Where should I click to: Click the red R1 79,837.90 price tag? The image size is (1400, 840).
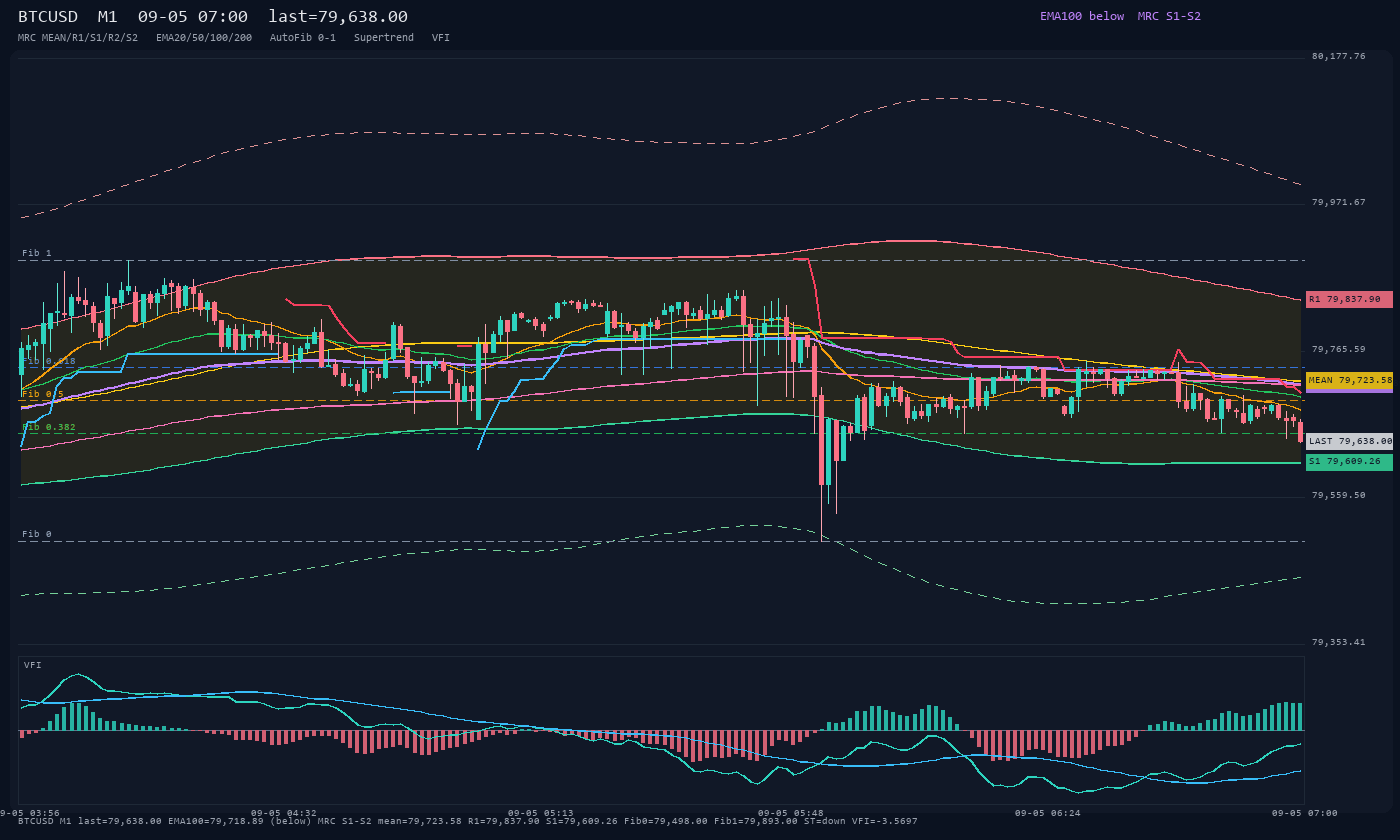pyautogui.click(x=1349, y=299)
